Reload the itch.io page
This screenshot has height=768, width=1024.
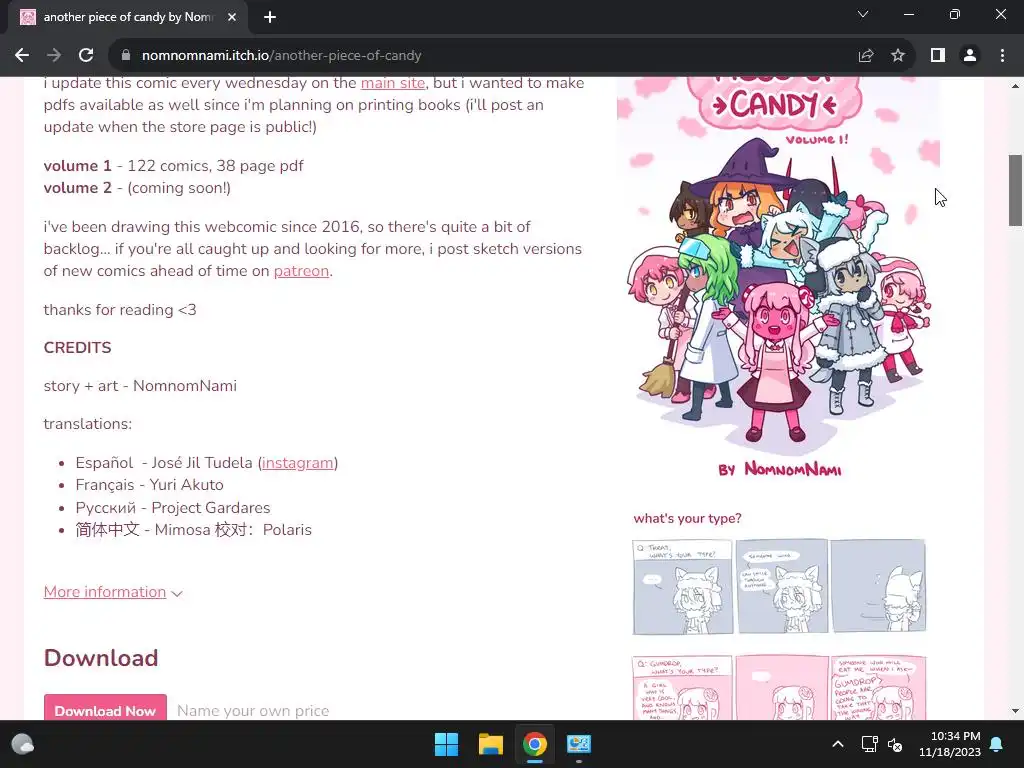tap(86, 56)
